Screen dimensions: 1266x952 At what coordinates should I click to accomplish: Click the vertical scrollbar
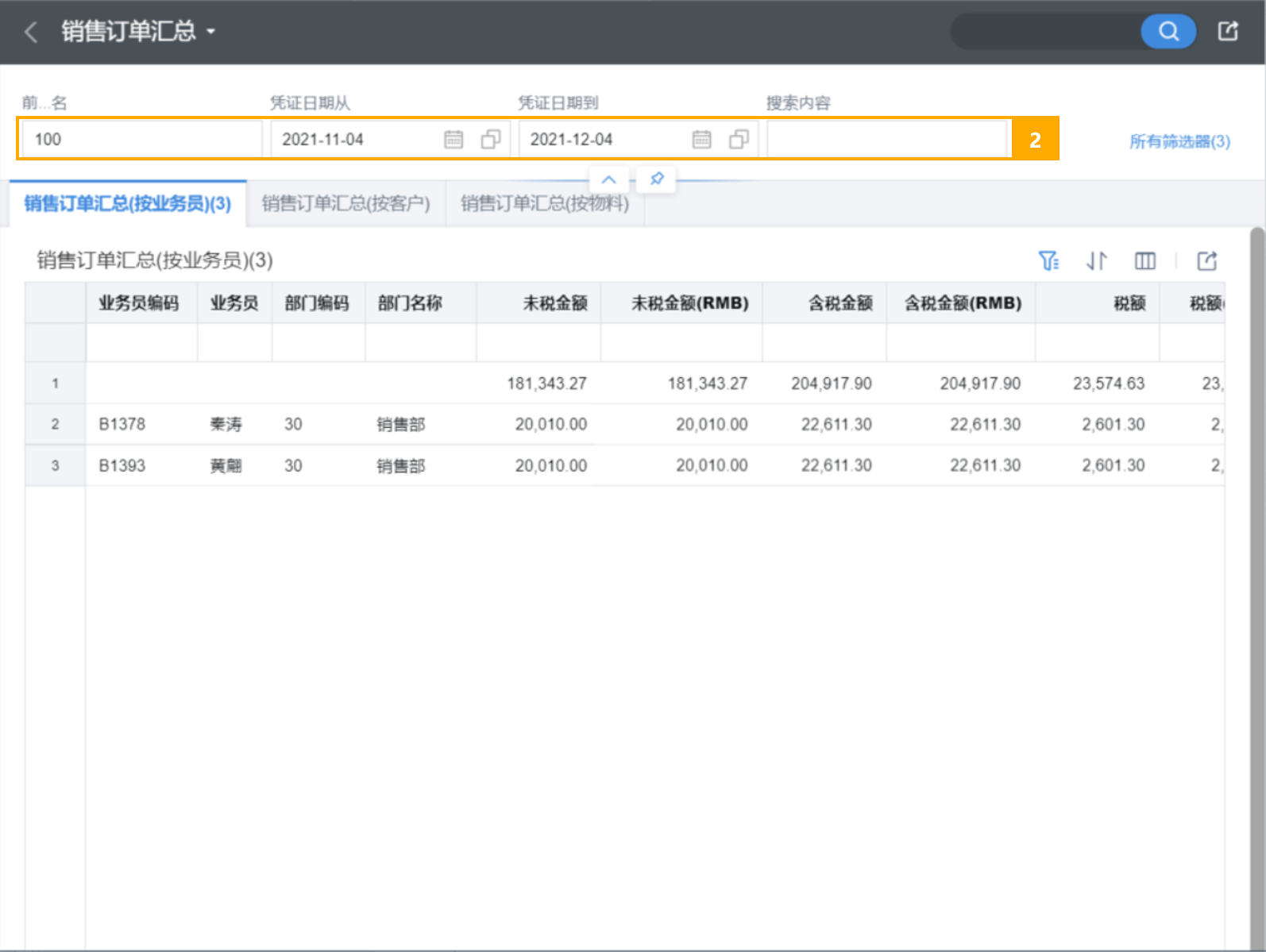coord(1256,588)
